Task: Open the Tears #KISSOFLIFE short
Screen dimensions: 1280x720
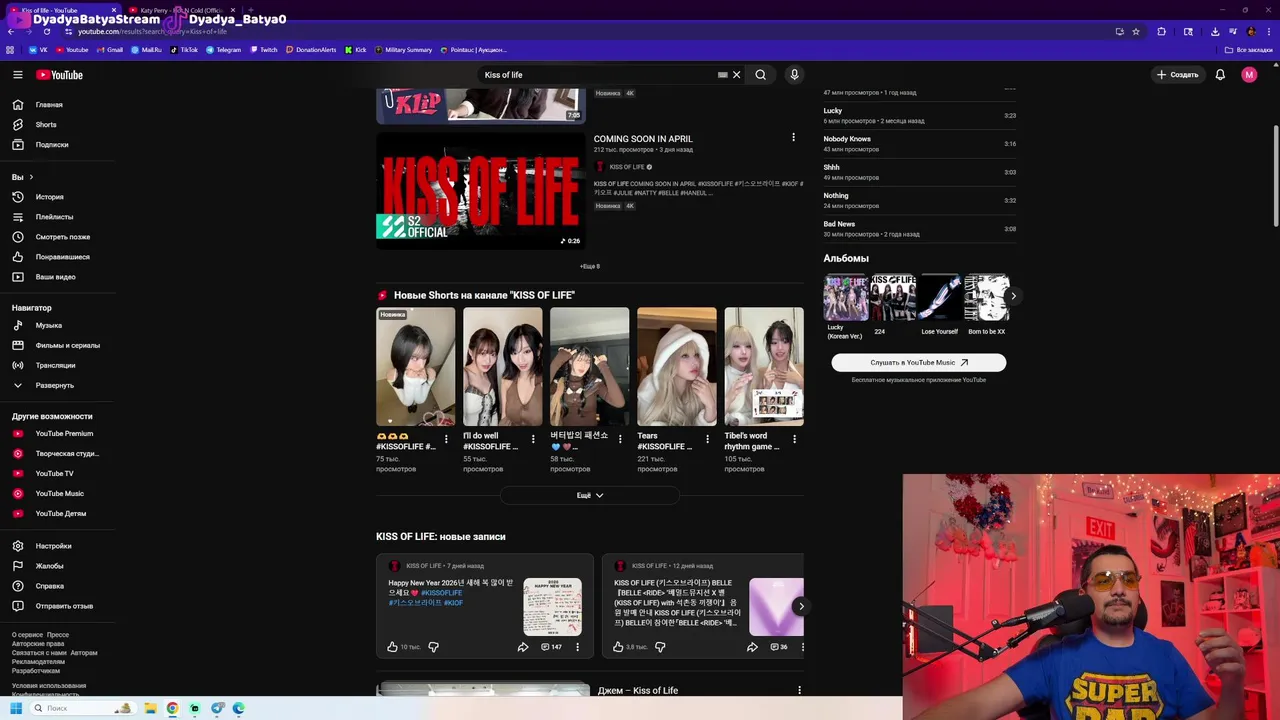Action: click(677, 367)
